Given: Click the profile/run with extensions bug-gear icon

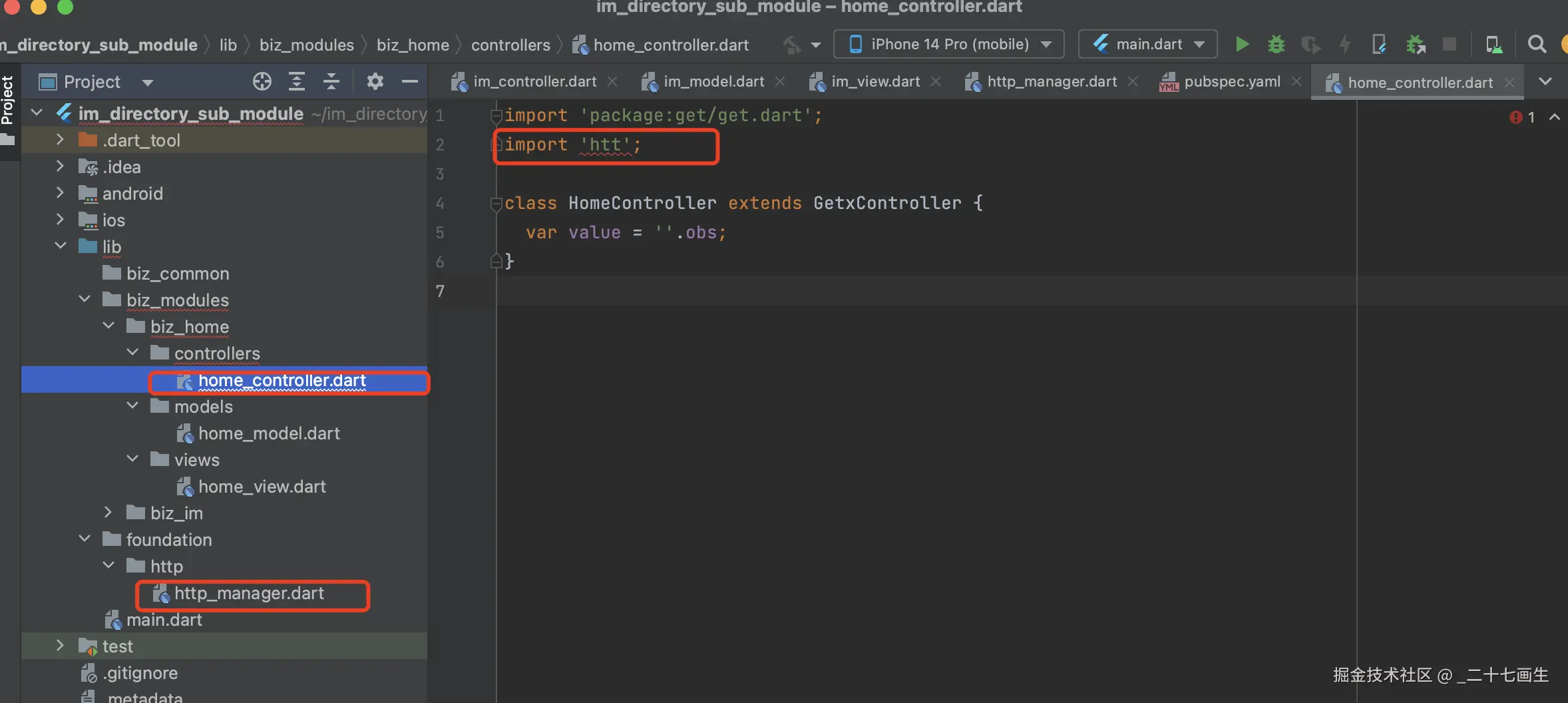Looking at the screenshot, I should point(1415,45).
